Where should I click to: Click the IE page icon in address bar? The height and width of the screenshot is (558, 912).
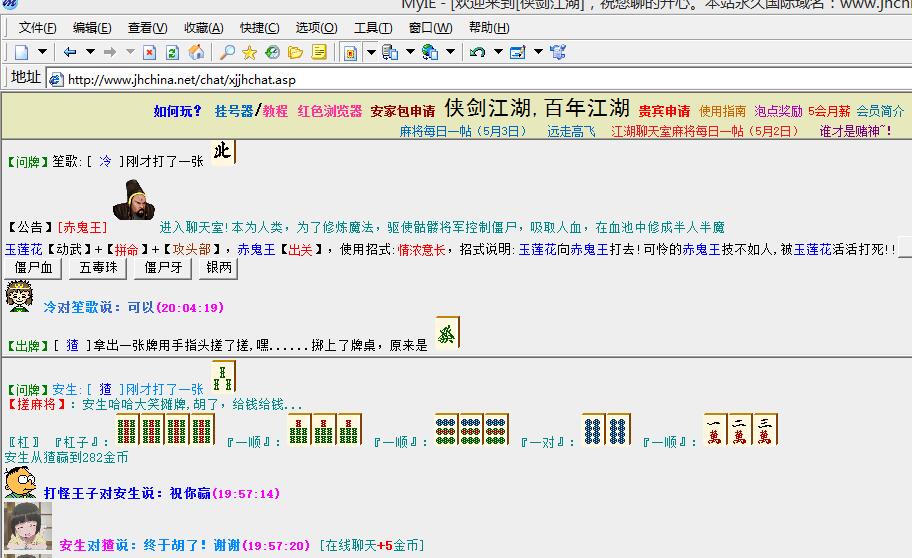click(x=55, y=80)
